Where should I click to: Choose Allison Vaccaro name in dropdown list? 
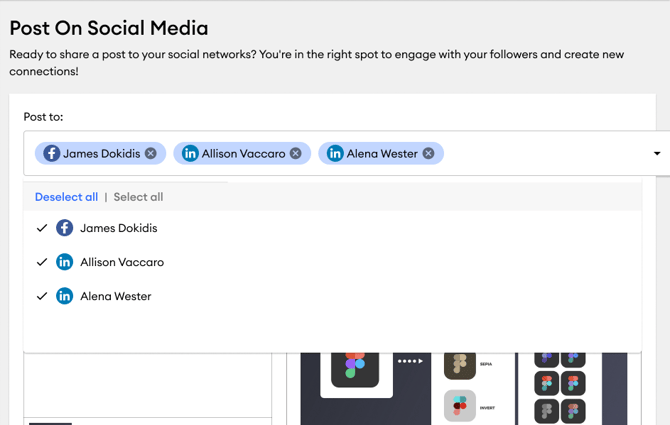coord(122,262)
